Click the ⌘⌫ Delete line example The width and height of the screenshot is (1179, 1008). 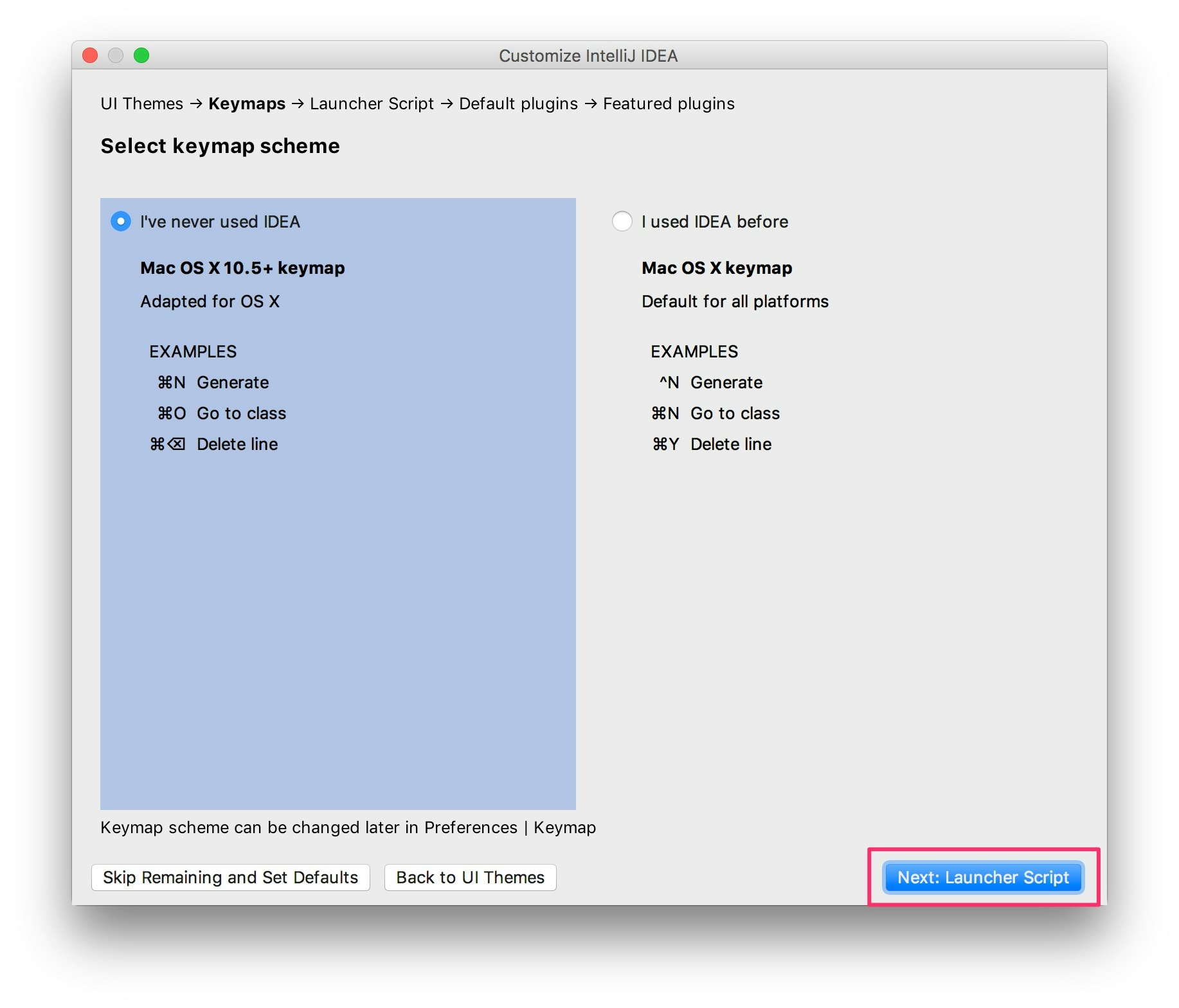(213, 444)
